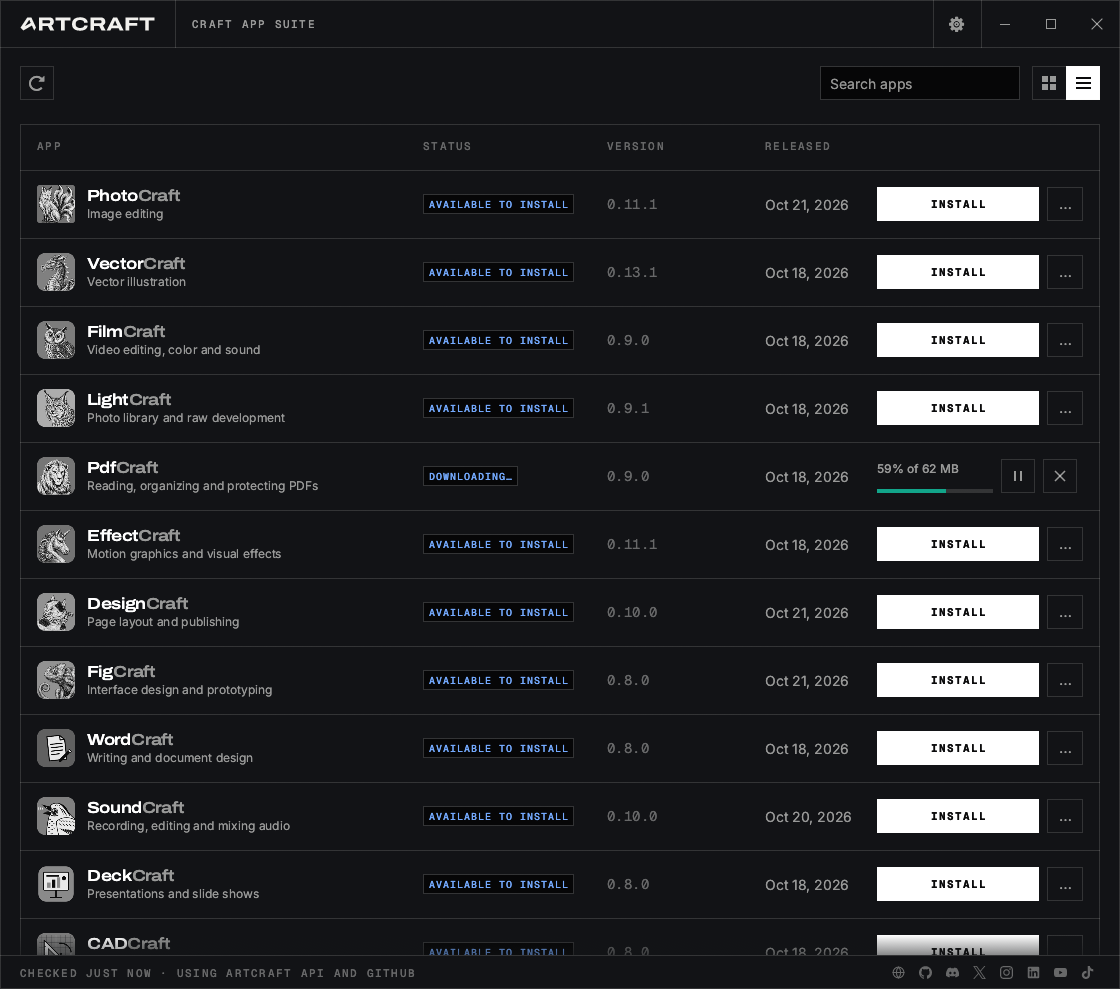Cancel the PdfCraft download
The image size is (1120, 989).
click(x=1060, y=476)
